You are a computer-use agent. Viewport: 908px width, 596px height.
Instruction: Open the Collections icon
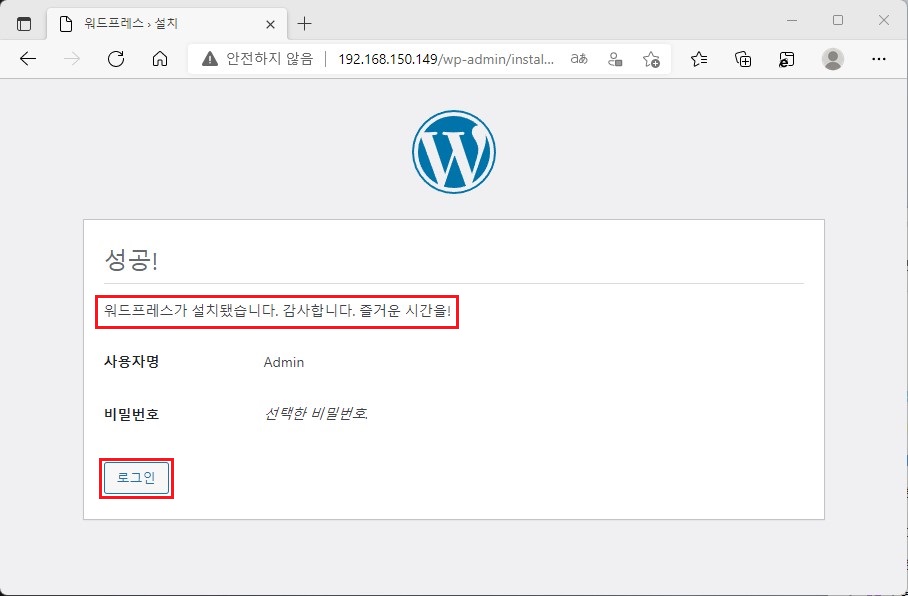pos(743,58)
